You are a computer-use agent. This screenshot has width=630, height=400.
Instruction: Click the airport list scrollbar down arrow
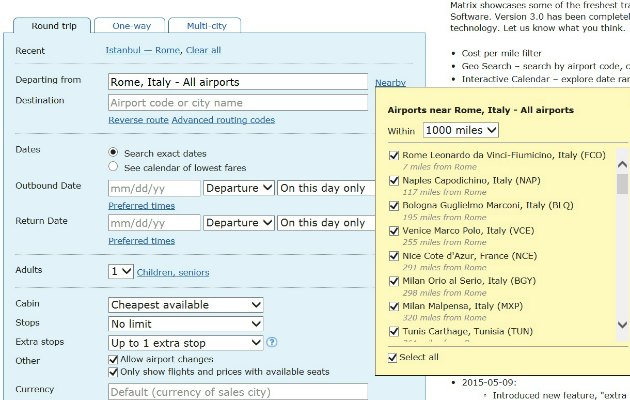point(623,324)
